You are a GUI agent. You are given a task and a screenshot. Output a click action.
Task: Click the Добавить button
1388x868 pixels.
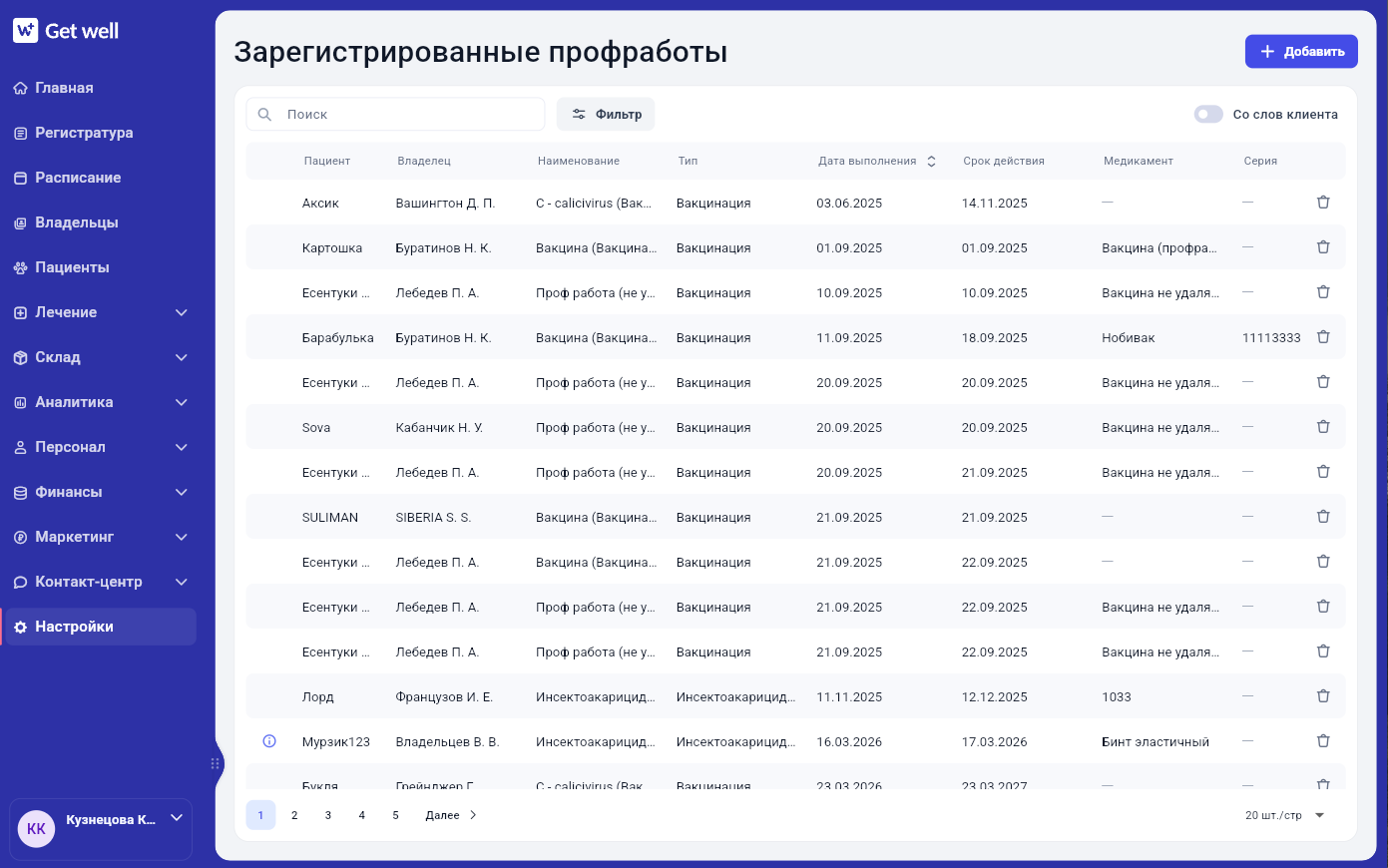pos(1301,52)
